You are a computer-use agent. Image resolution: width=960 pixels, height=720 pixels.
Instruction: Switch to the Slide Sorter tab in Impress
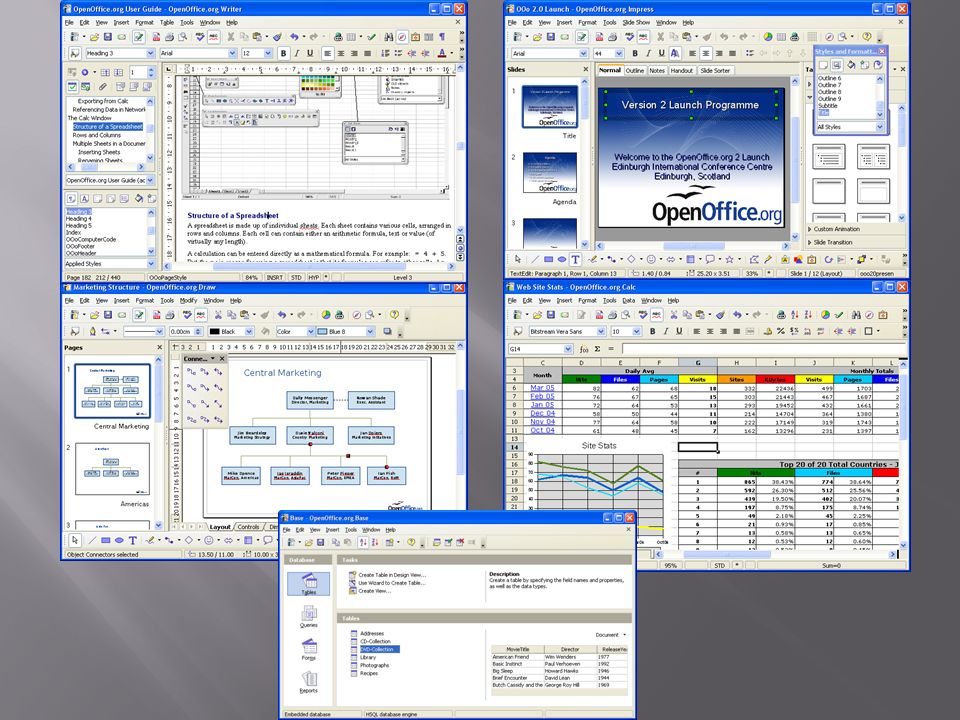point(715,70)
